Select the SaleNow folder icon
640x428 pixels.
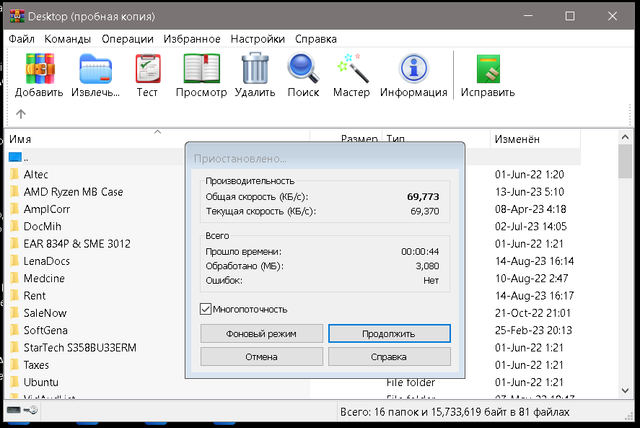click(x=15, y=313)
